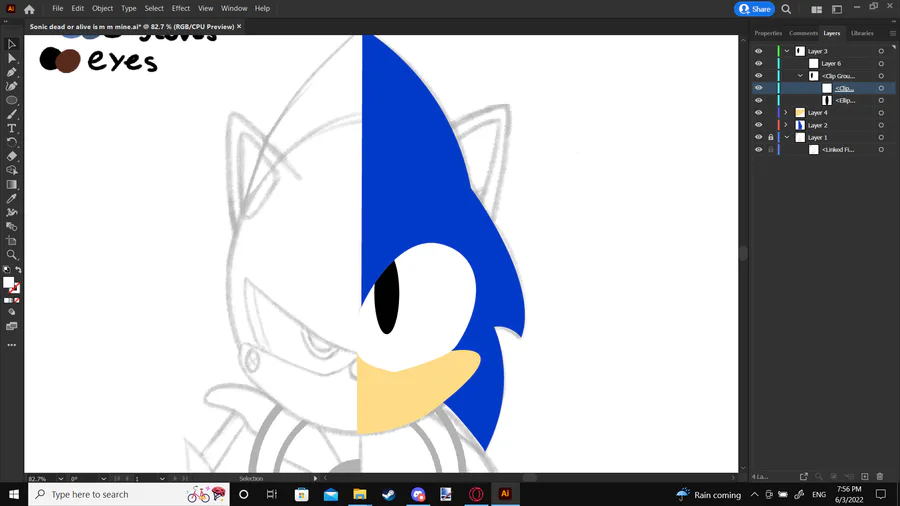Toggle visibility of Layer 6

coord(759,64)
